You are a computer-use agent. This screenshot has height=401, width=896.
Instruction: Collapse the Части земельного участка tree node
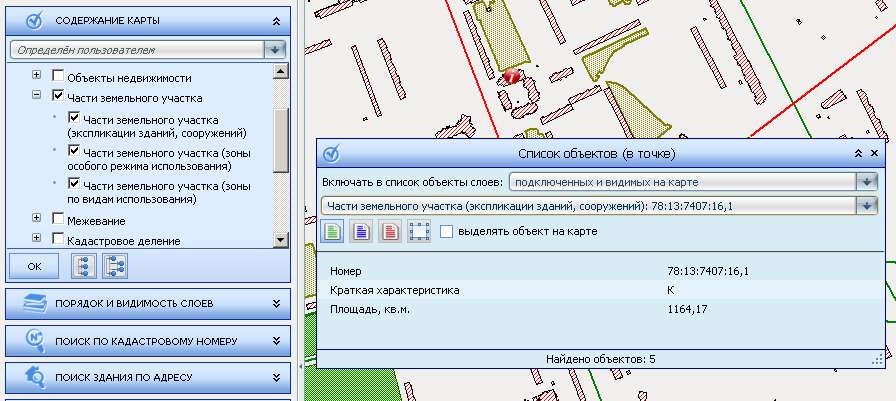pyautogui.click(x=37, y=95)
